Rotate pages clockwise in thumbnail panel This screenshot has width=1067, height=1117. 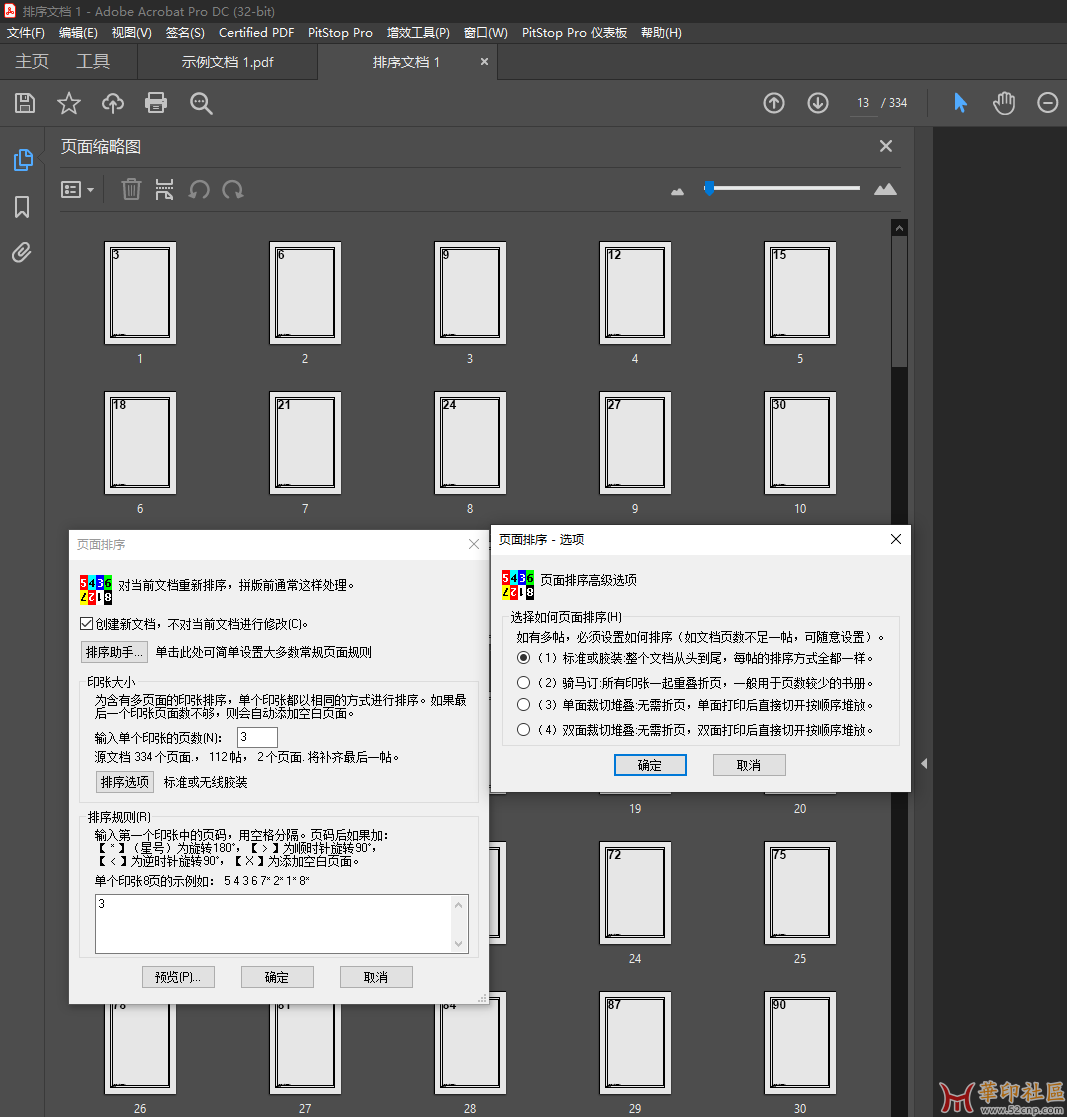coord(233,189)
